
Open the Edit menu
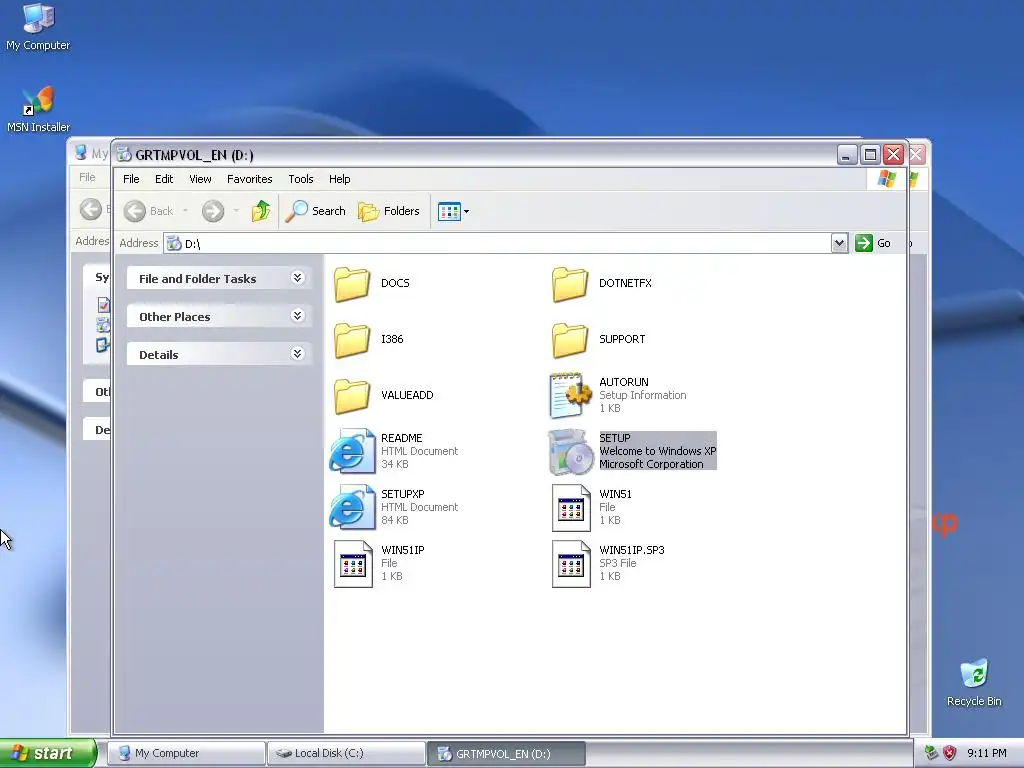click(x=164, y=179)
